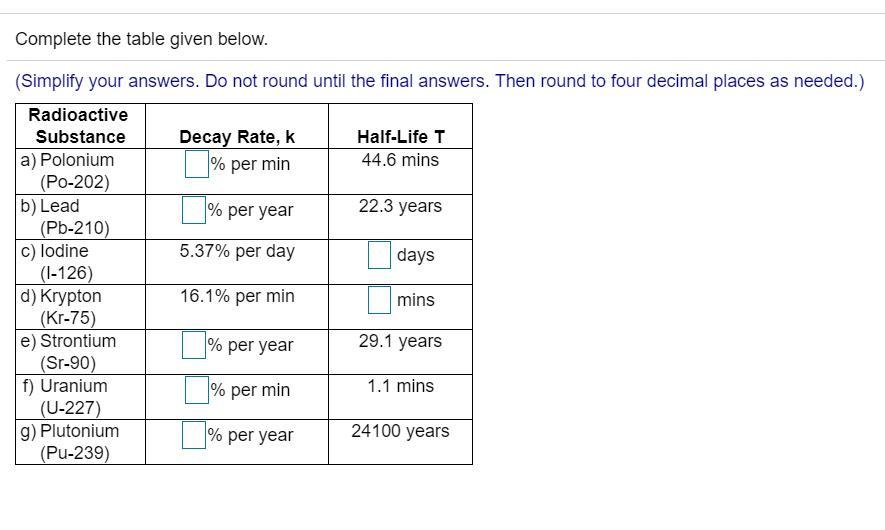Image resolution: width=885 pixels, height=530 pixels.
Task: Click the '5.37% per day' decay rate cell
Action: pyautogui.click(x=237, y=251)
